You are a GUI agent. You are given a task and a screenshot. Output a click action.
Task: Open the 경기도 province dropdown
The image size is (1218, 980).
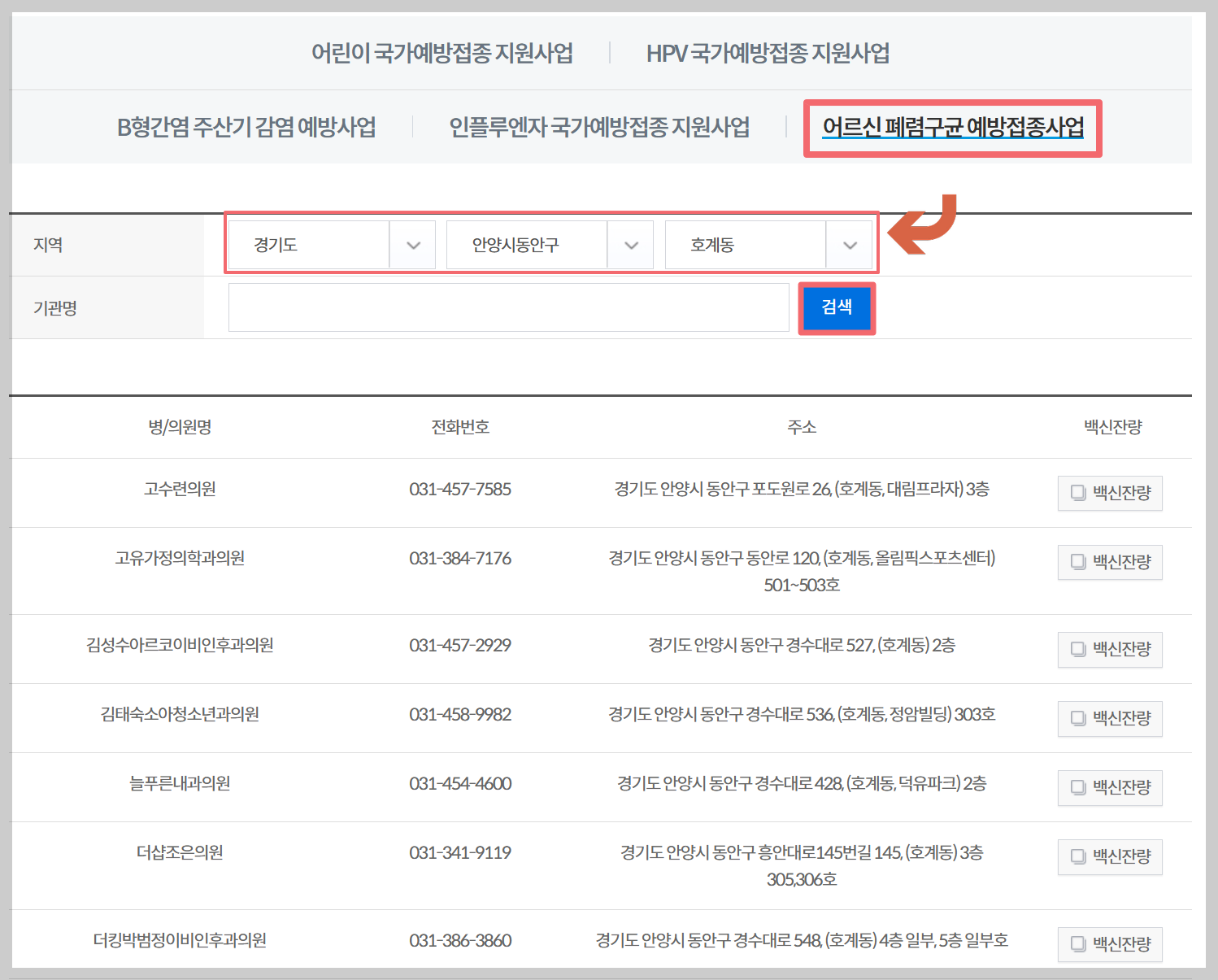click(x=332, y=245)
